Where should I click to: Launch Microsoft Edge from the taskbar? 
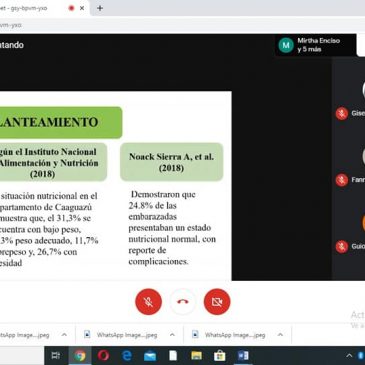127,356
